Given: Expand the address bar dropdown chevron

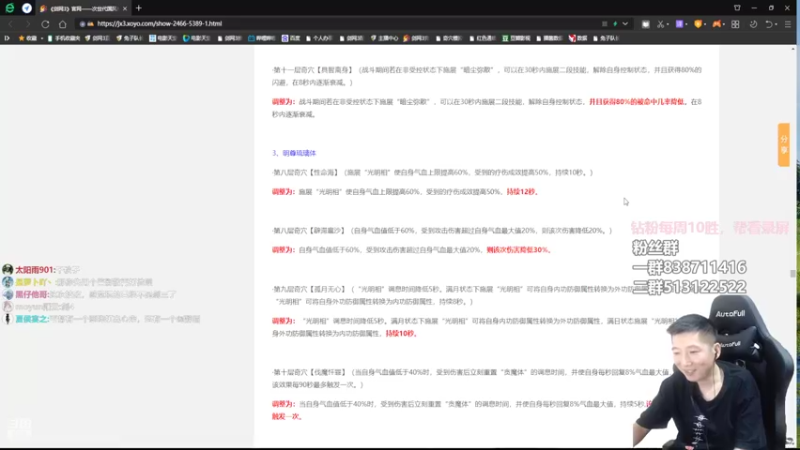Looking at the screenshot, I should [x=625, y=23].
